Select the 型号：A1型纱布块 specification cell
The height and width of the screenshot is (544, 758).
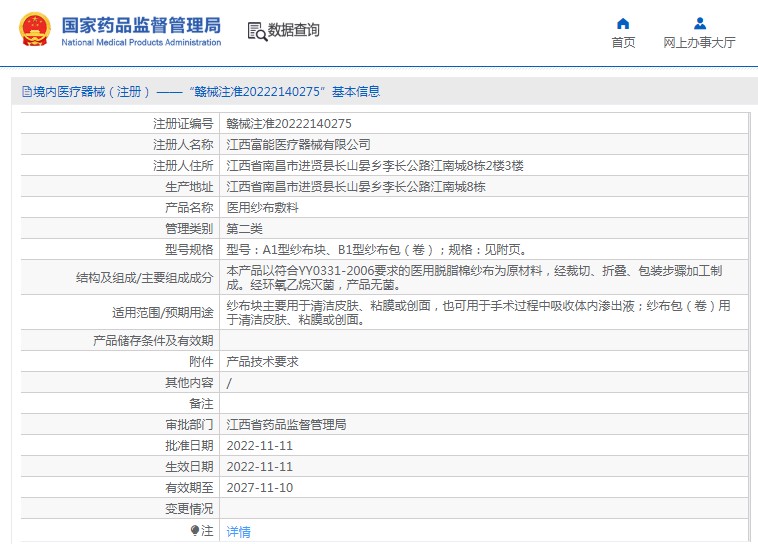click(378, 250)
